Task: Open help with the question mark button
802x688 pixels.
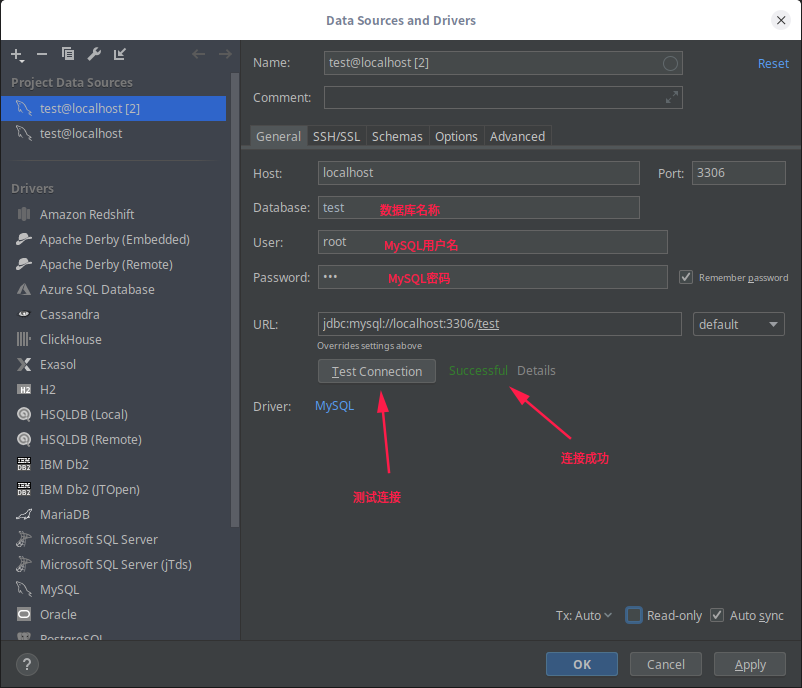Action: click(x=28, y=665)
